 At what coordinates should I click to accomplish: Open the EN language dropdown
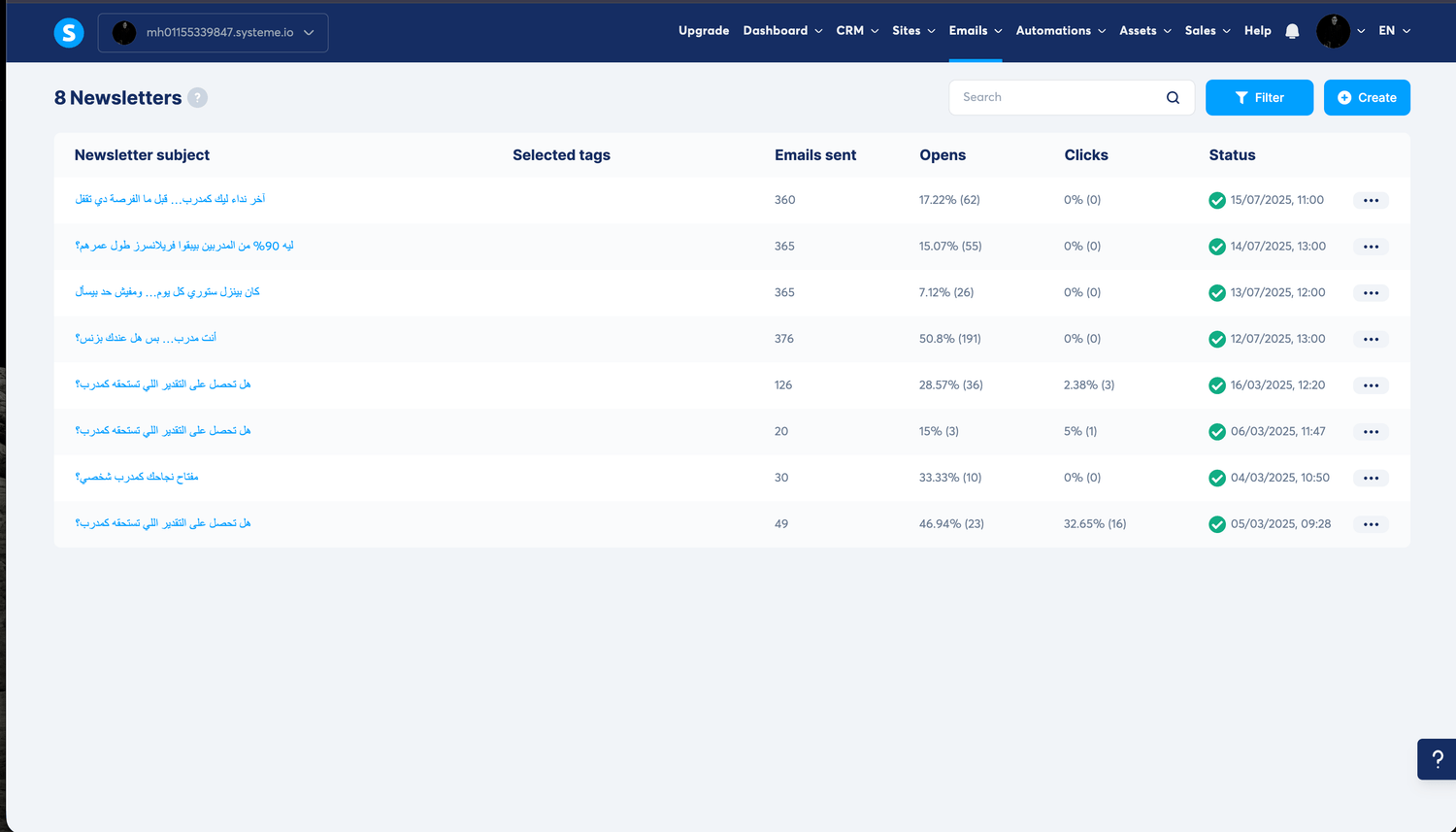click(x=1394, y=31)
